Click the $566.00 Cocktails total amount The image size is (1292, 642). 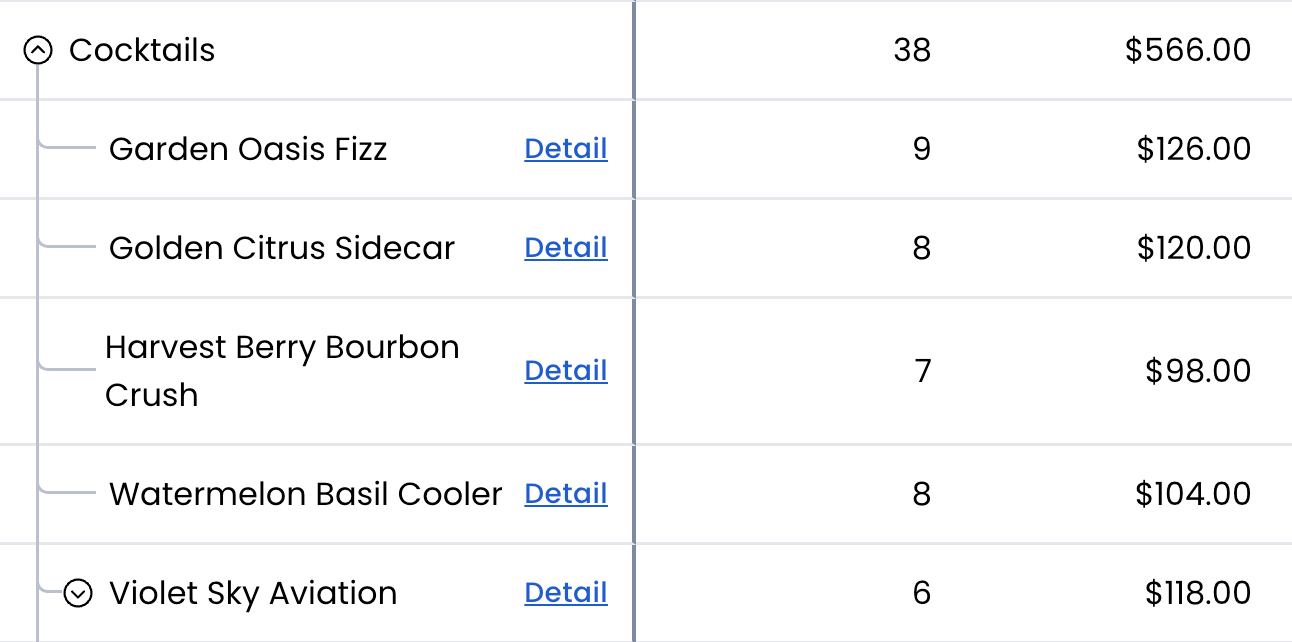click(x=1189, y=49)
